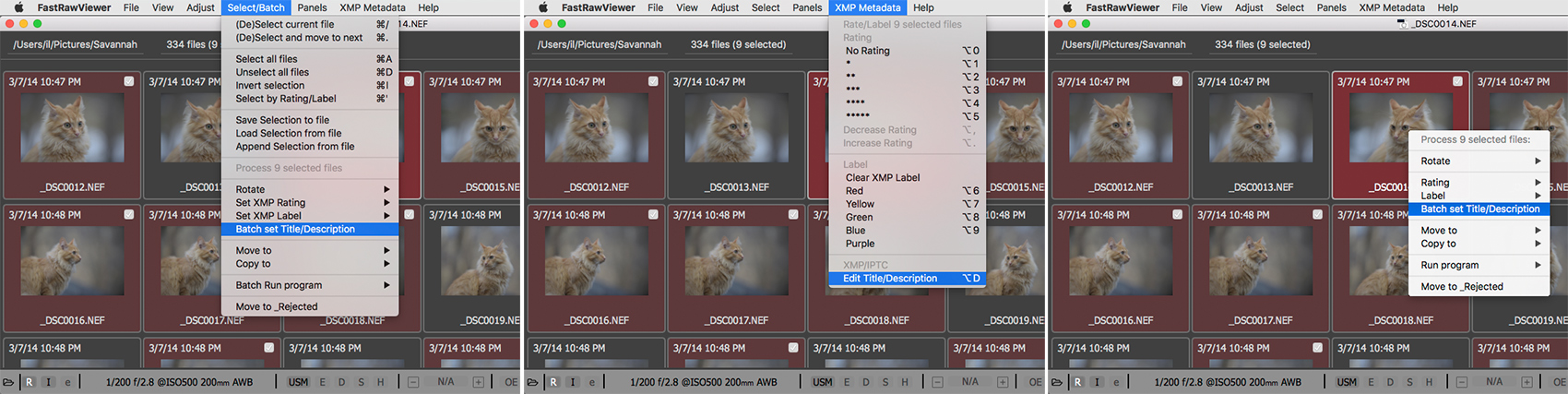Choose Invert selection in the Select/Batch menu
This screenshot has width=1568, height=394.
269,86
